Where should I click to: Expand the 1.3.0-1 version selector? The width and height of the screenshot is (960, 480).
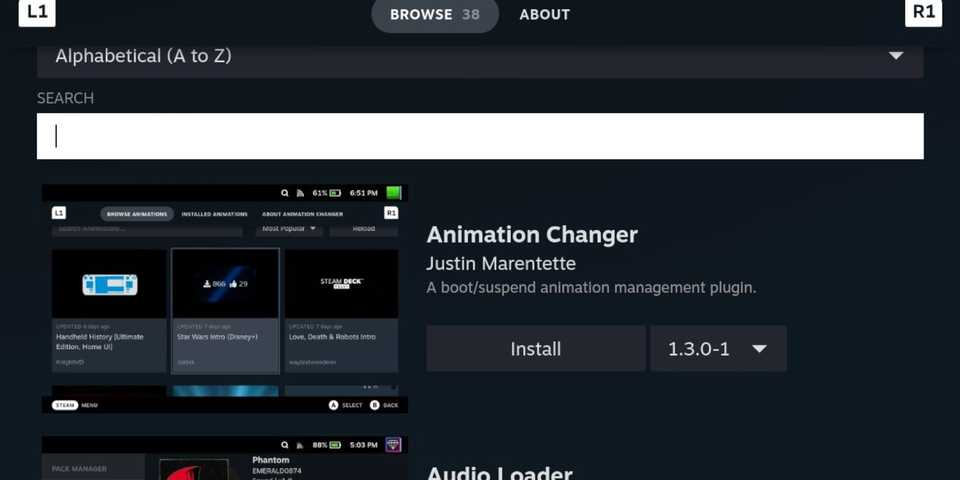pyautogui.click(x=718, y=349)
